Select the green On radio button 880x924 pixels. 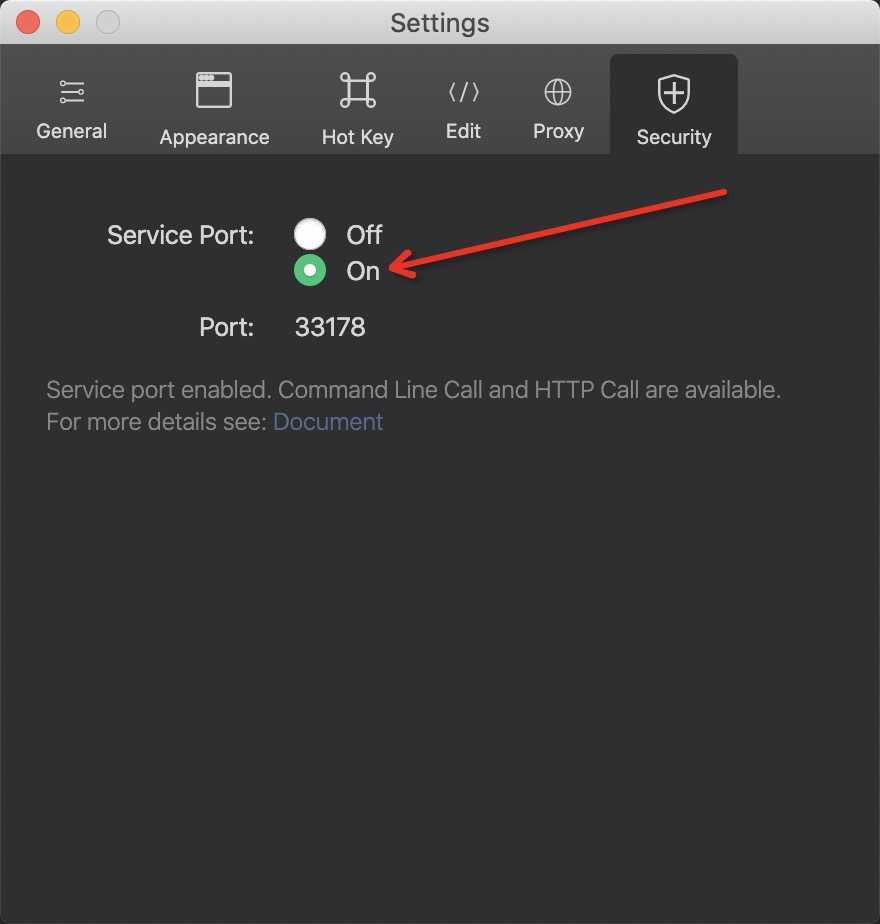tap(310, 270)
